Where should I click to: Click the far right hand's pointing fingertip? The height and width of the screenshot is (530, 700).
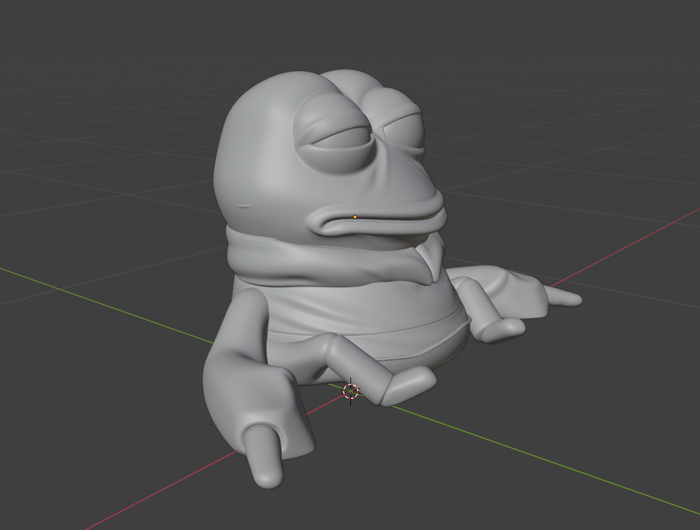[570, 297]
